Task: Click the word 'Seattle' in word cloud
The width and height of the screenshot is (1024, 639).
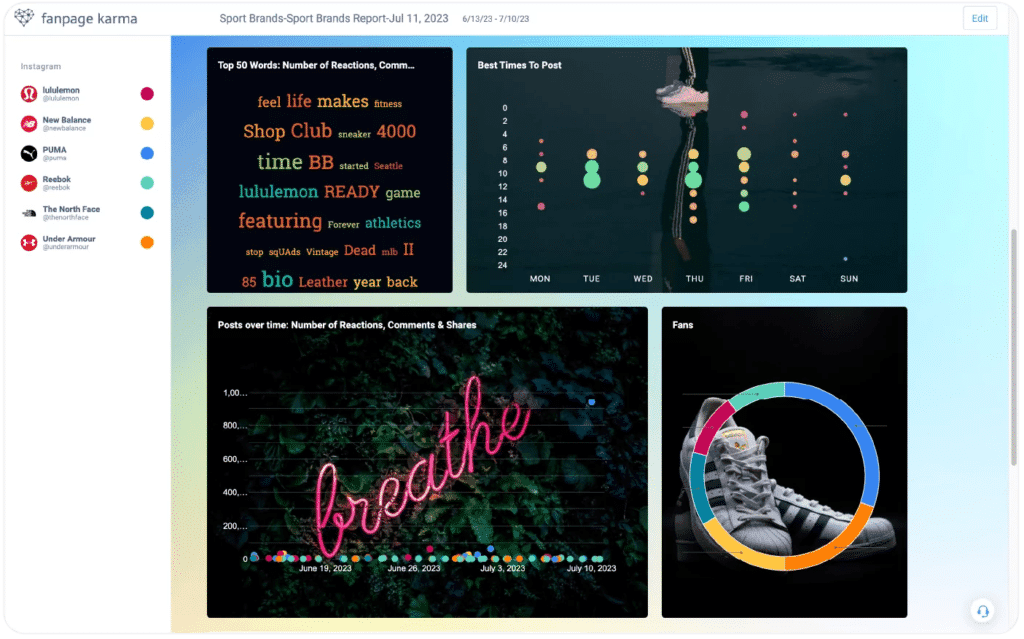Action: click(388, 166)
